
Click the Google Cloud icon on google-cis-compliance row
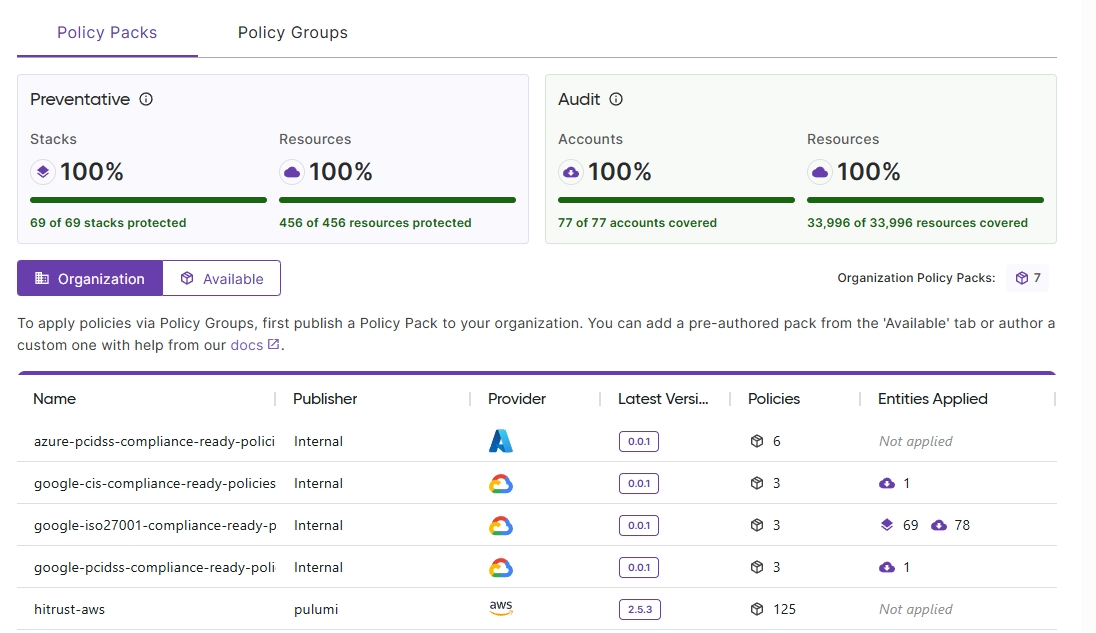tap(500, 483)
